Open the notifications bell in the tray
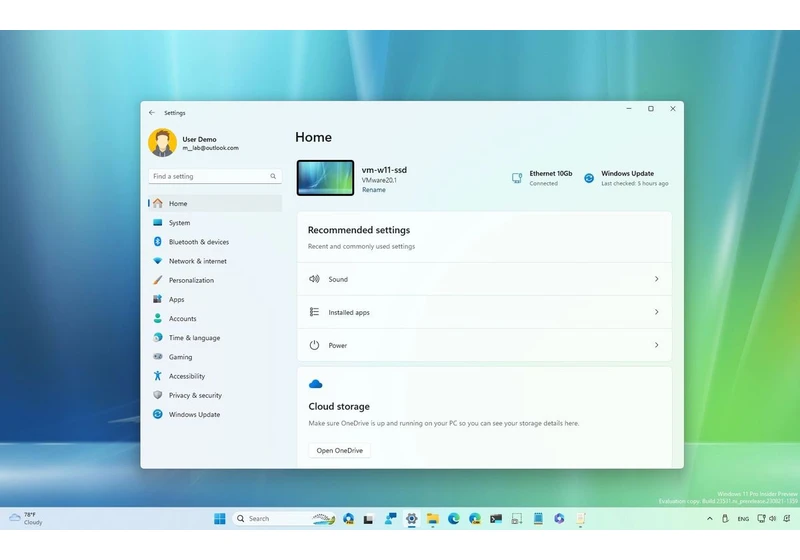 787,519
